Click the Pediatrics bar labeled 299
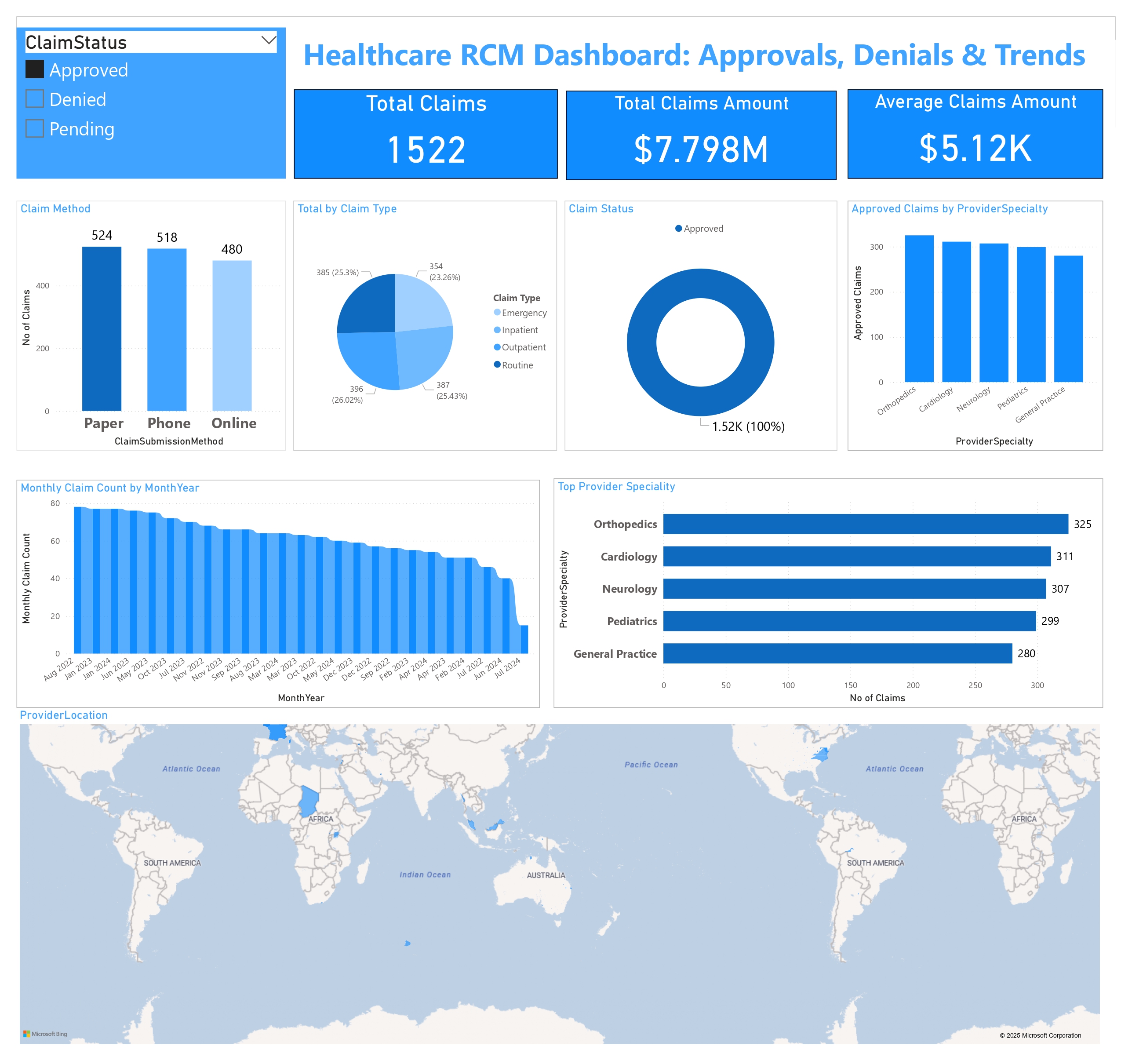Viewport: 1132px width, 1064px height. tap(850, 621)
